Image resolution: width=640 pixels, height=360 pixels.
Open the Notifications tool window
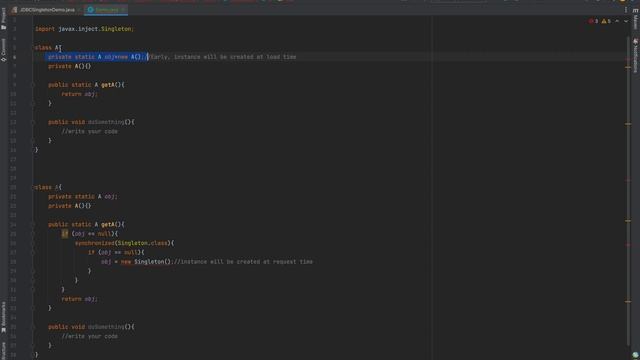(636, 56)
